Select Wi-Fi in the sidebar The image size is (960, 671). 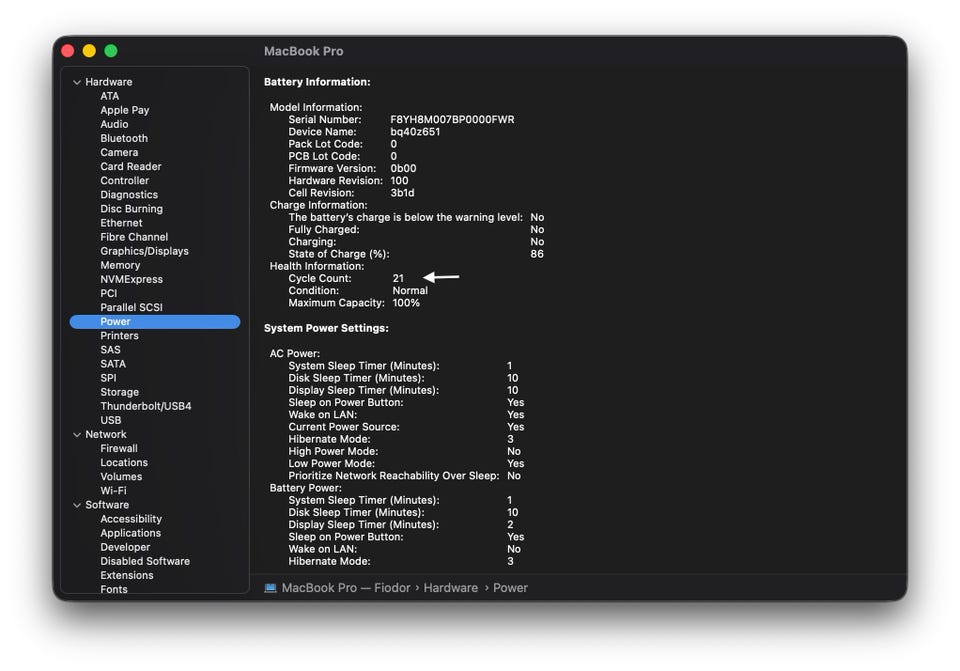pyautogui.click(x=113, y=490)
